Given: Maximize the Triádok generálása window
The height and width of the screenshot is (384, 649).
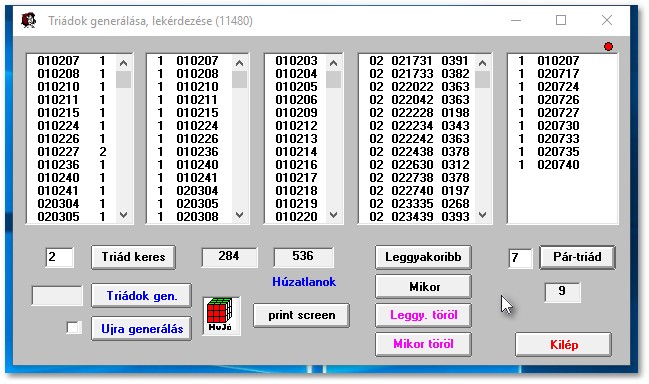Looking at the screenshot, I should click(x=561, y=20).
